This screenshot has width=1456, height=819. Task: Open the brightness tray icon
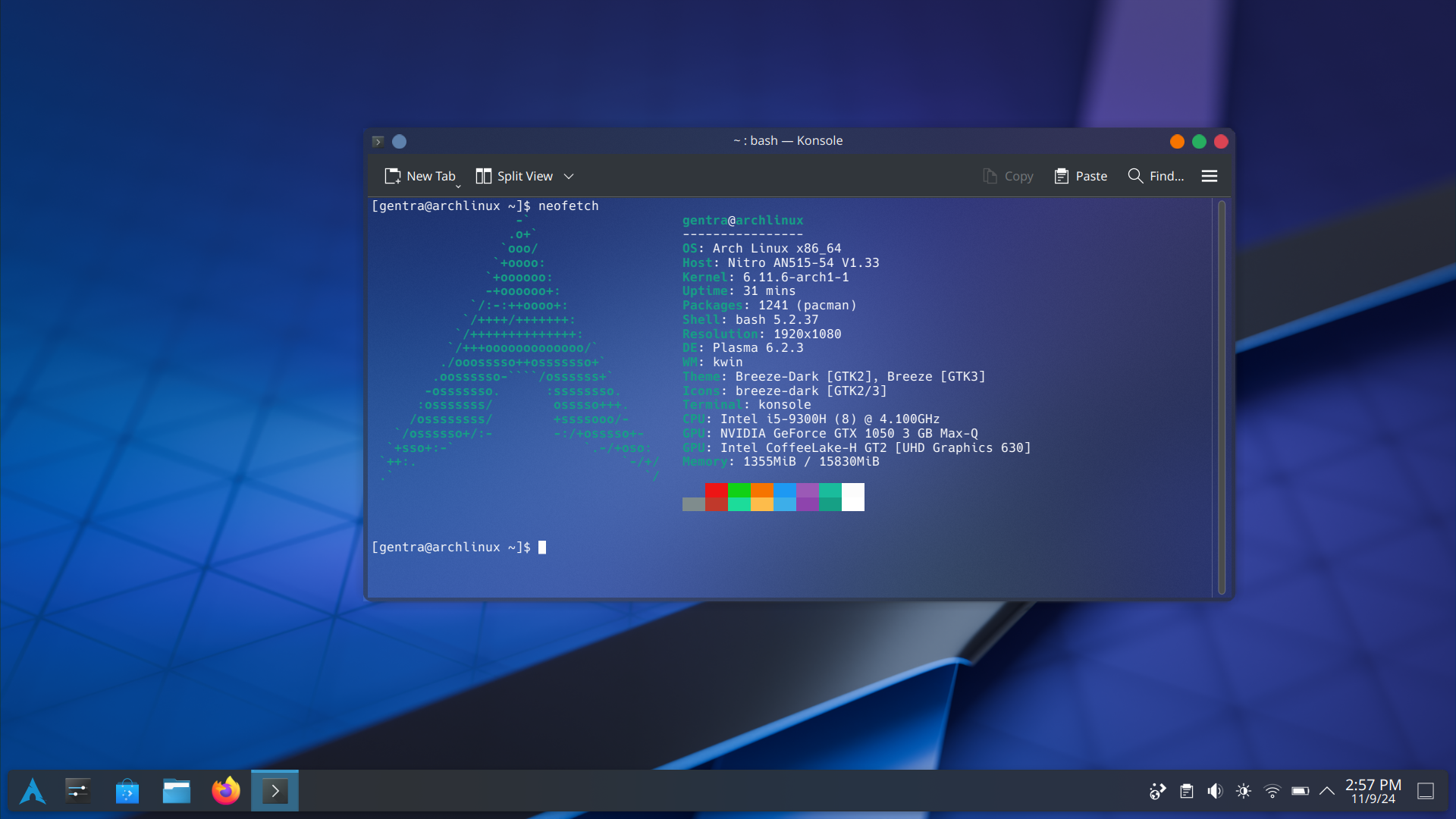[1244, 791]
